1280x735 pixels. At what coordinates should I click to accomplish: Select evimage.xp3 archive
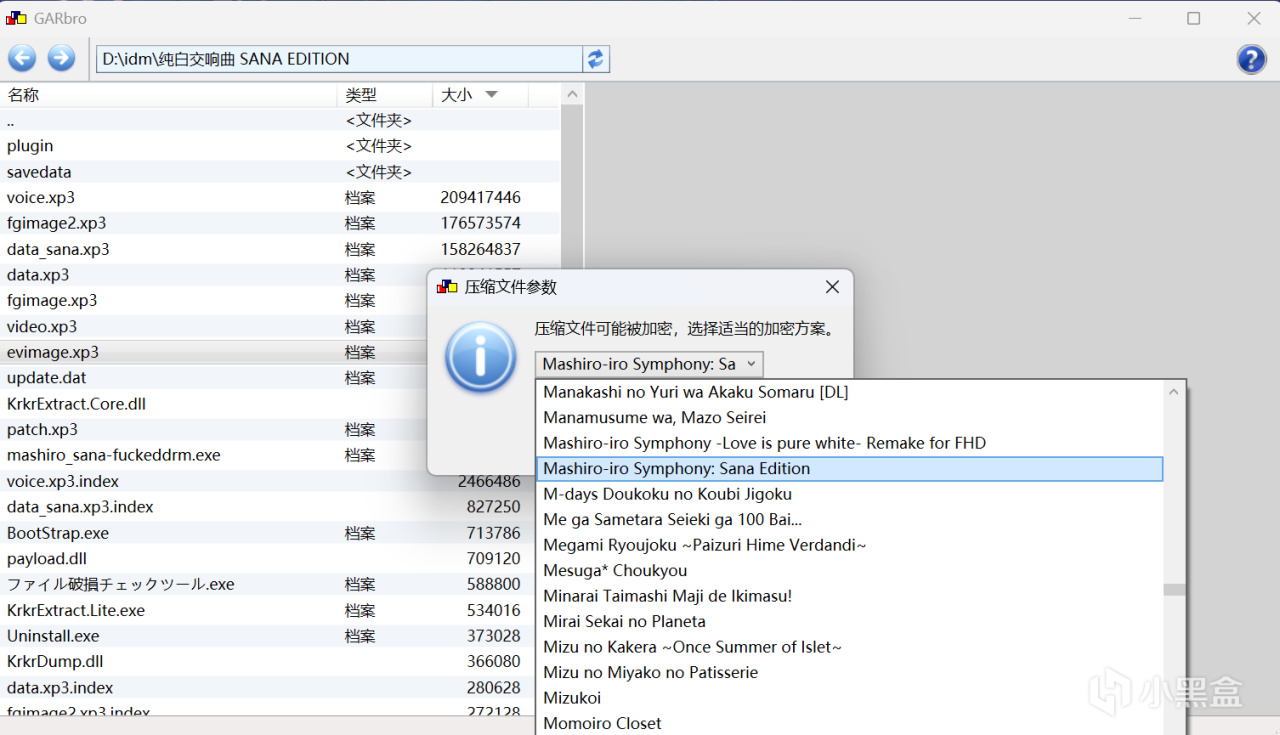coord(213,352)
